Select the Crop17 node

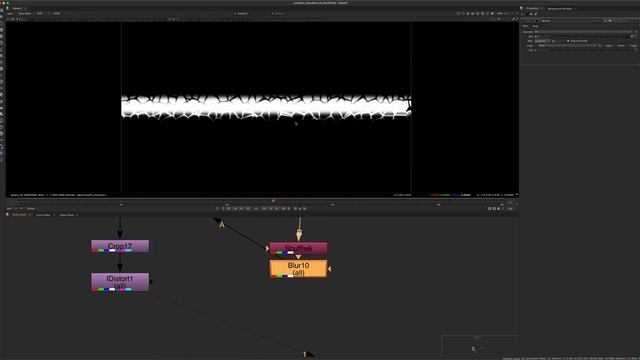tap(120, 246)
